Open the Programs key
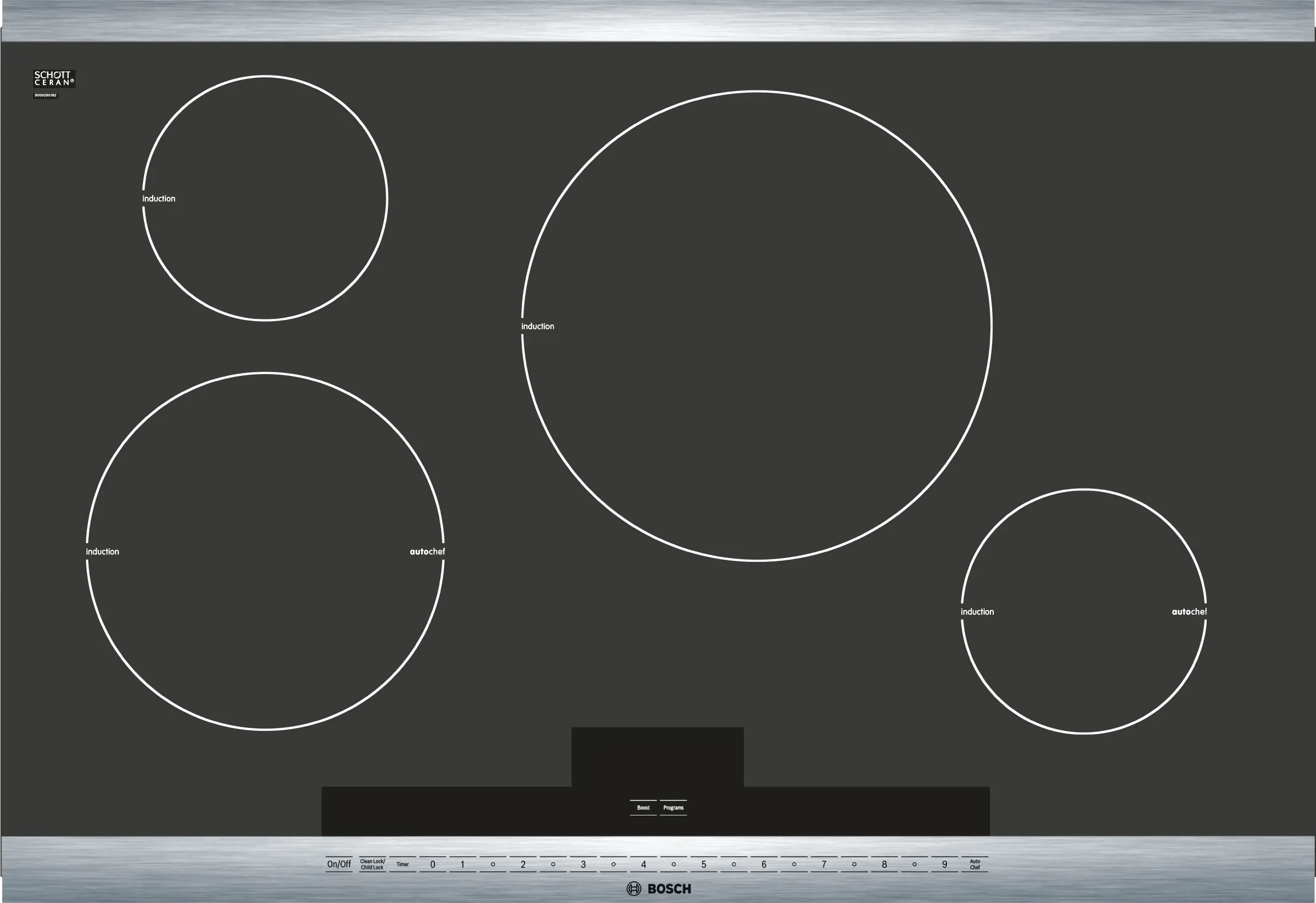1316x903 pixels. click(673, 807)
